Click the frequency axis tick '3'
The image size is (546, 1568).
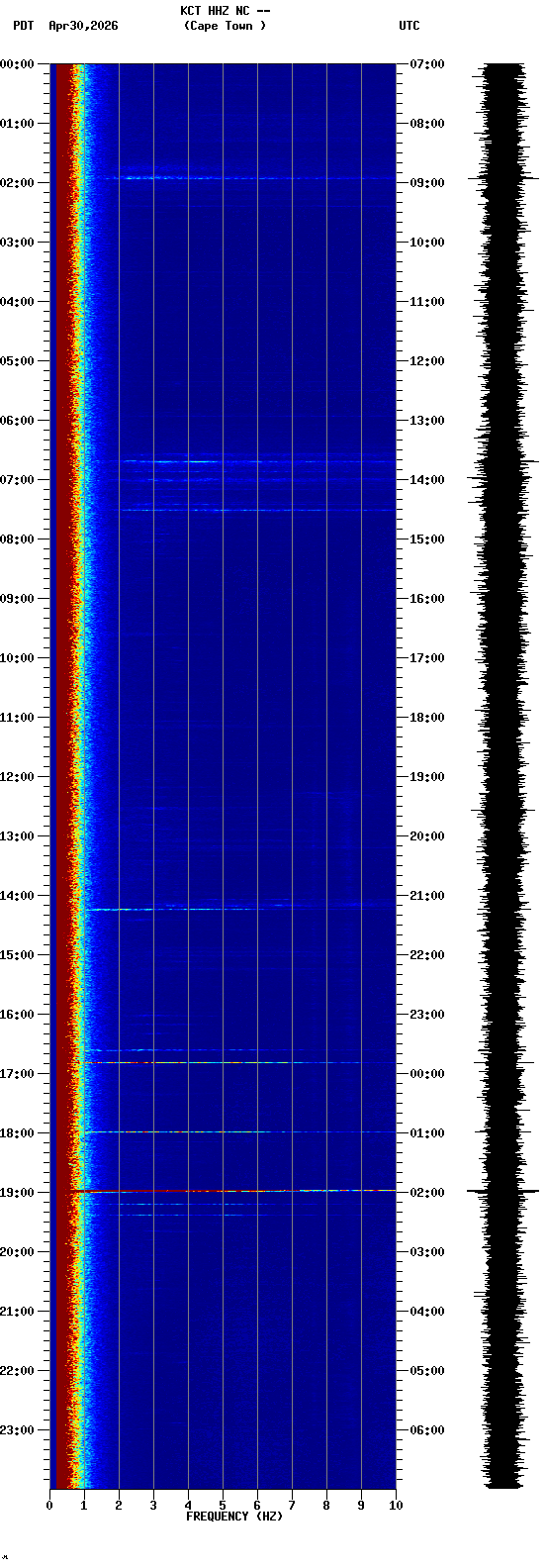point(153,1506)
